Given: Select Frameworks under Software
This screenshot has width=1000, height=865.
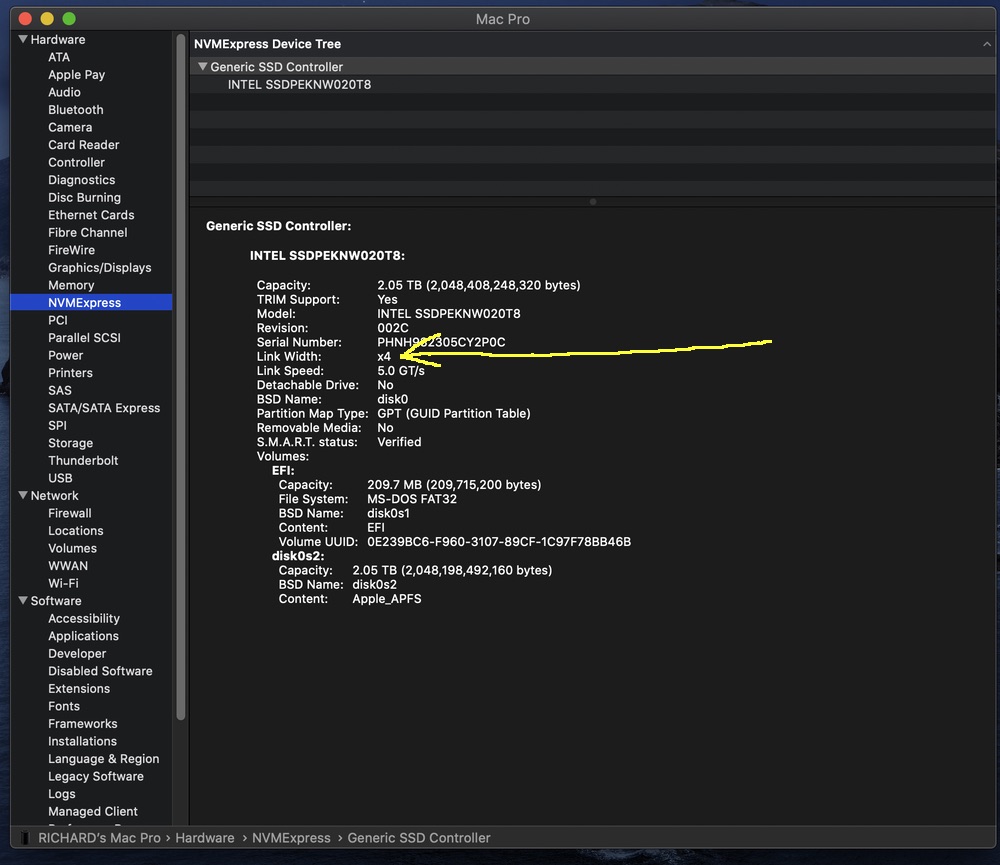Looking at the screenshot, I should click(x=82, y=724).
